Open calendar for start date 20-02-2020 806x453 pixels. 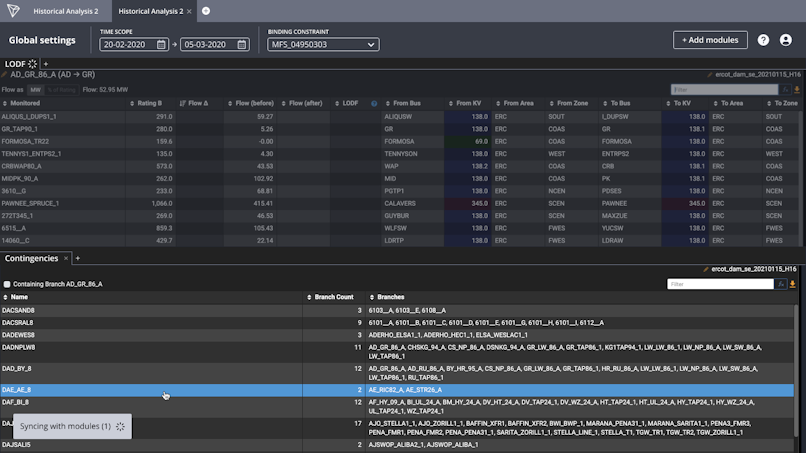pyautogui.click(x=163, y=44)
